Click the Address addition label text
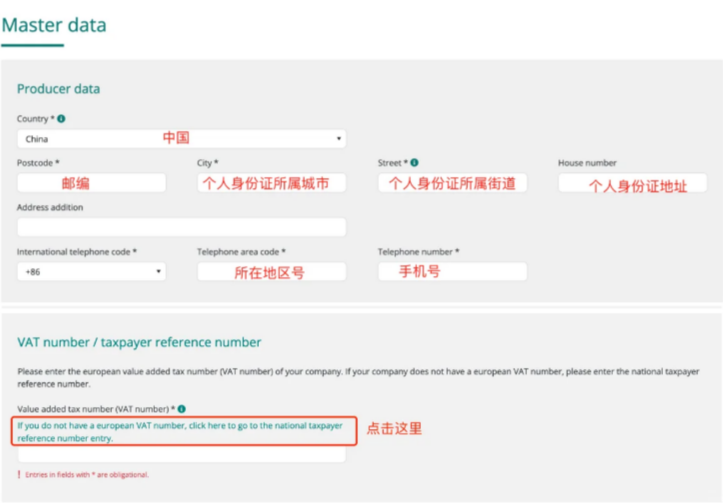This screenshot has height=503, width=723. pyautogui.click(x=50, y=208)
